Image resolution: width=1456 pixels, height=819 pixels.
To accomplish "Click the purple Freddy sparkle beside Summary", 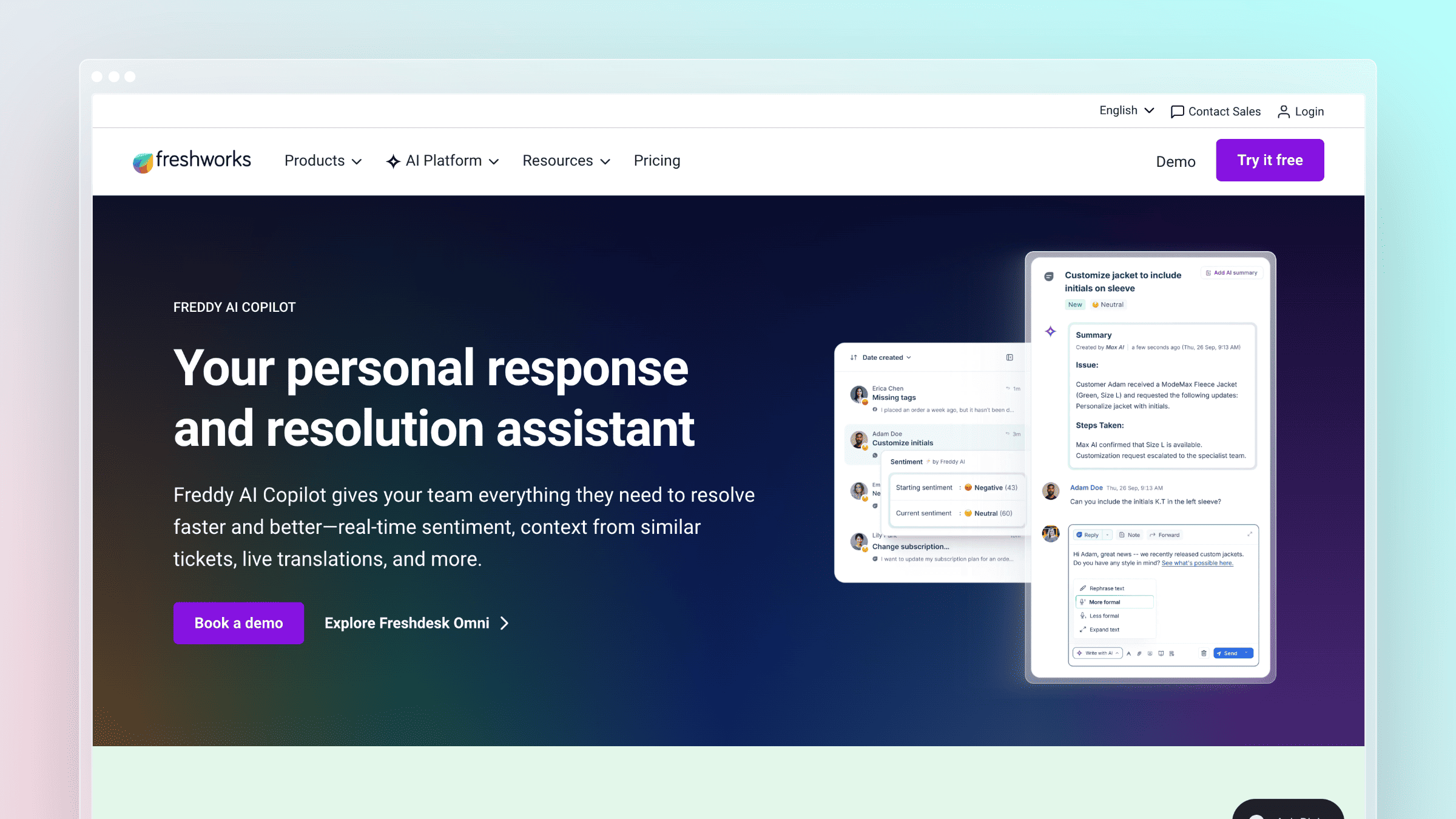I will tap(1051, 331).
